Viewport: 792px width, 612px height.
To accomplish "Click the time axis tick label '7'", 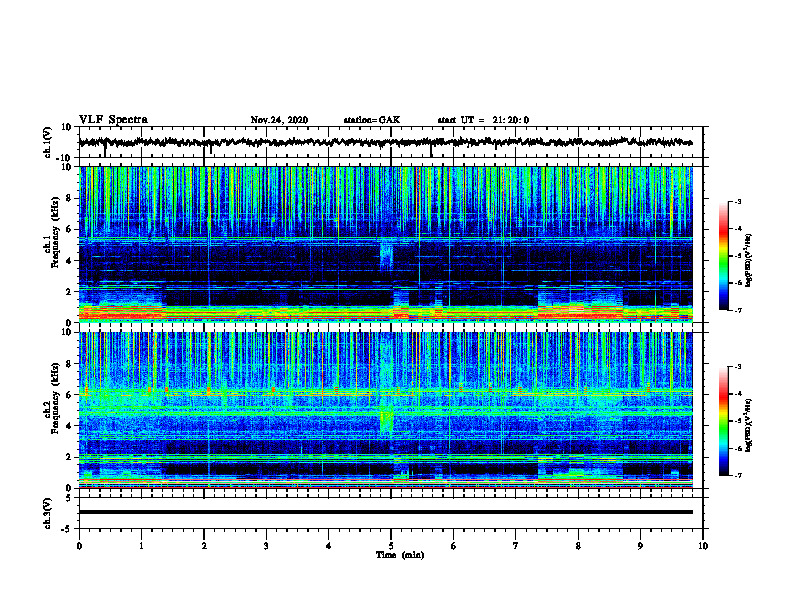I will pos(516,546).
